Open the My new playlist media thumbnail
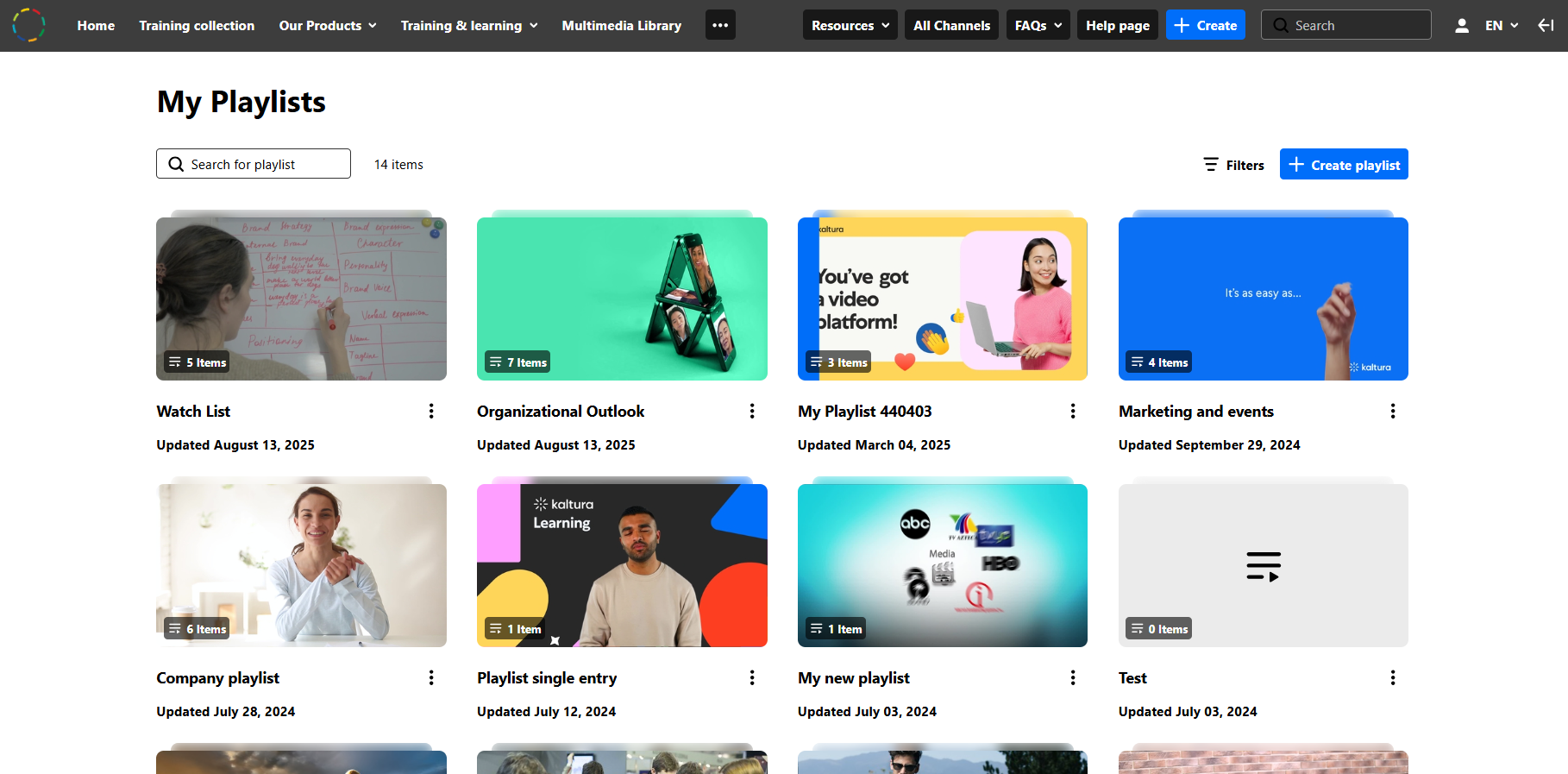 click(943, 565)
